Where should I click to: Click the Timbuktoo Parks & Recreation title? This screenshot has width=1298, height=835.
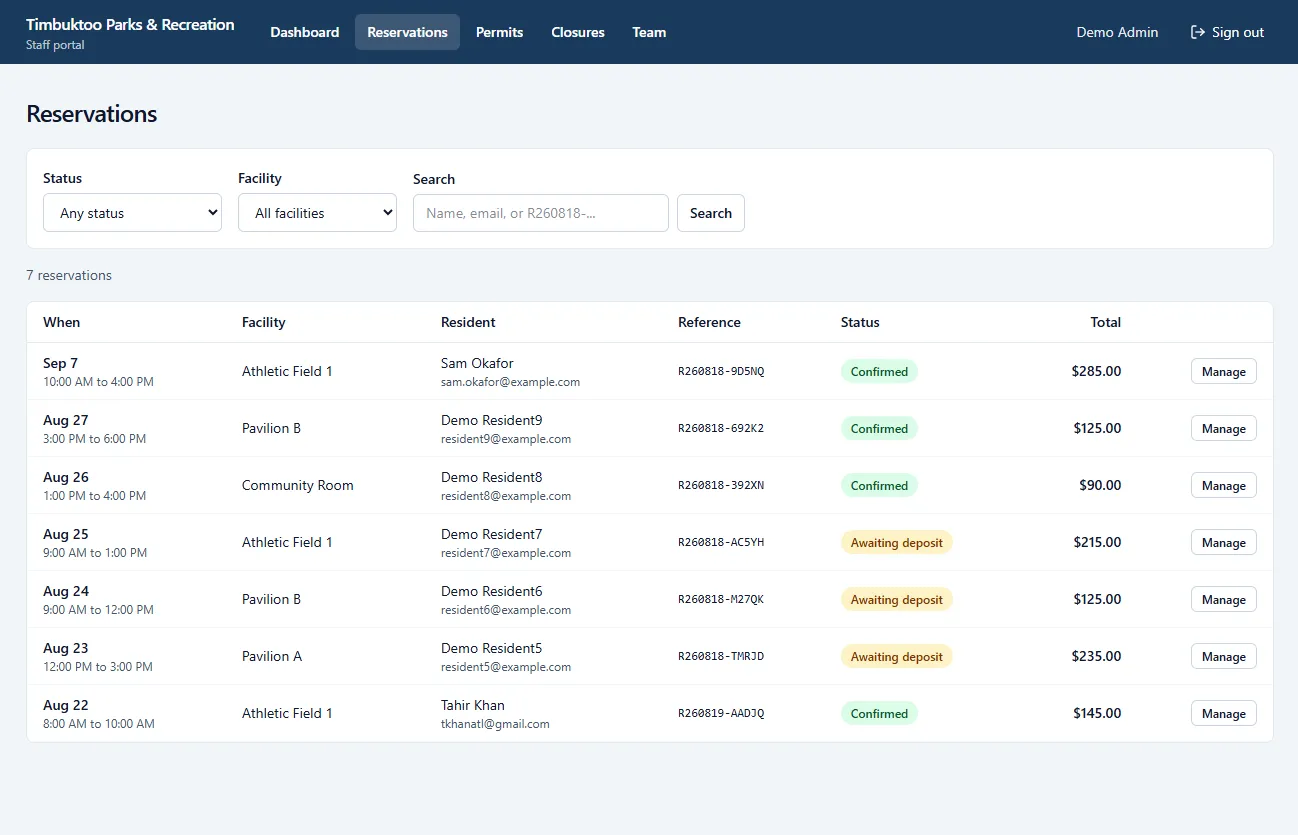(x=130, y=24)
